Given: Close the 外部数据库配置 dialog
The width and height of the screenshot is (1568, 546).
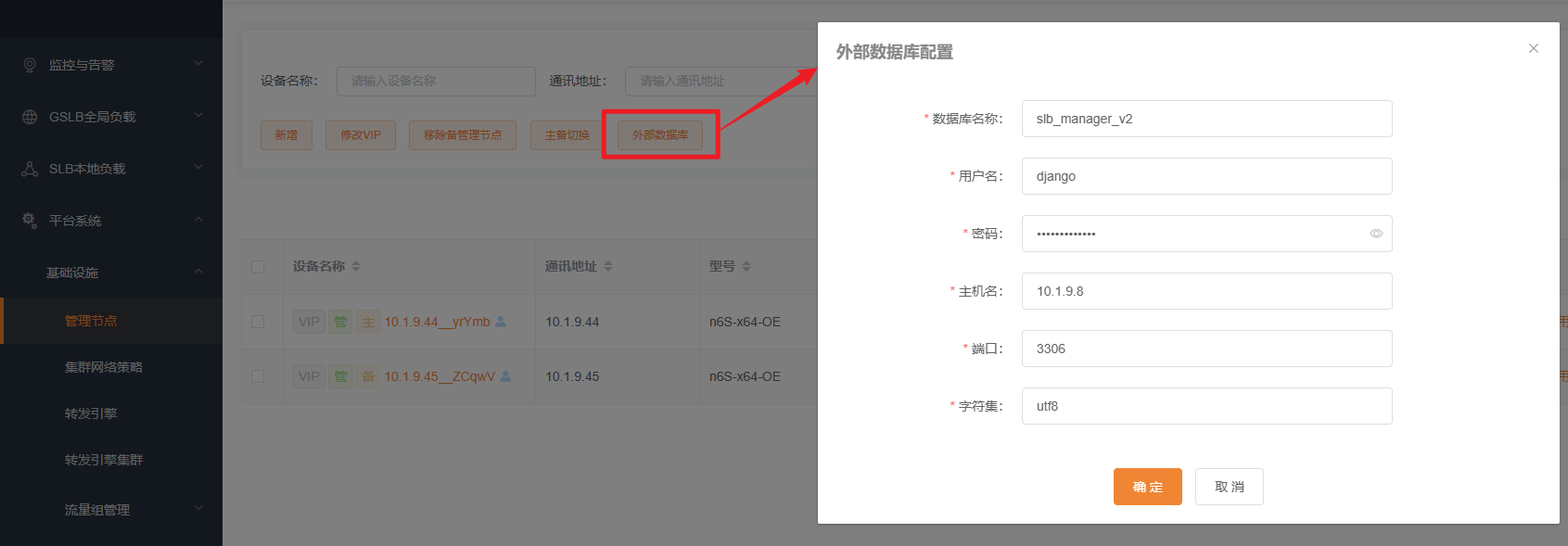Looking at the screenshot, I should pyautogui.click(x=1534, y=48).
